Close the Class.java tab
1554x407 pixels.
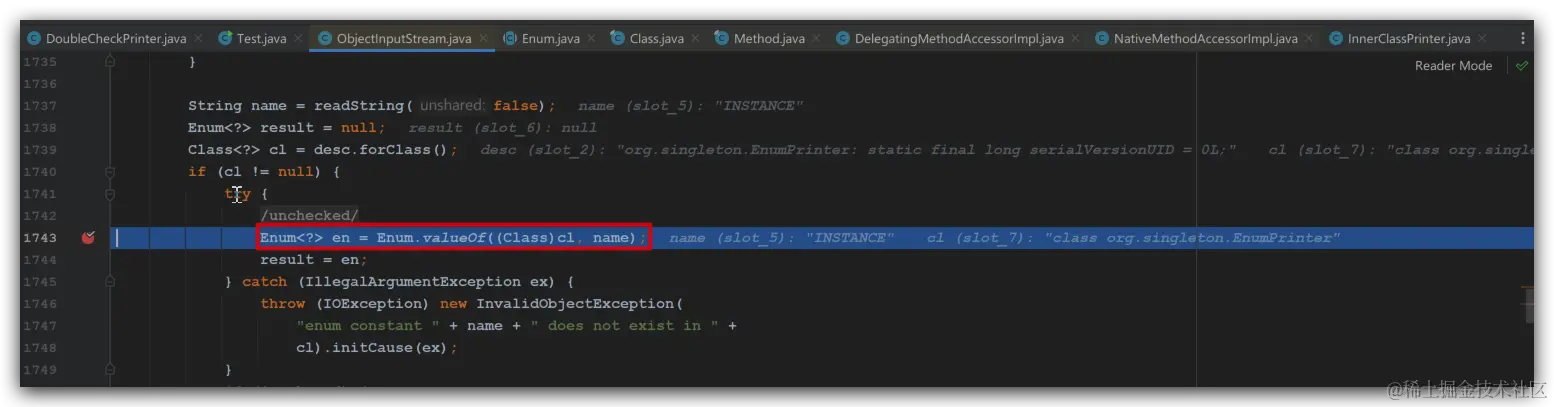click(696, 39)
